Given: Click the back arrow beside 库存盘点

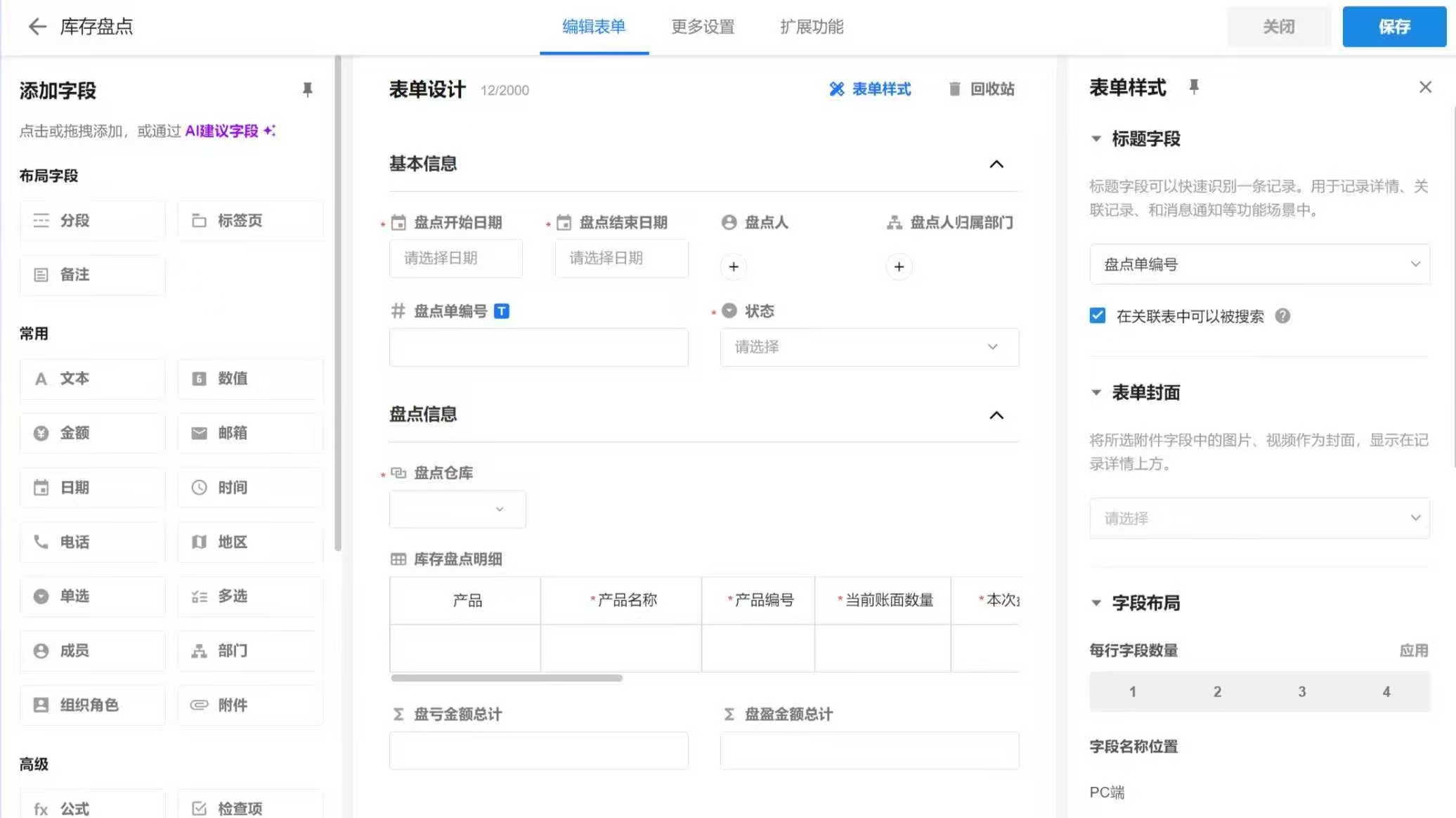Looking at the screenshot, I should [x=37, y=27].
